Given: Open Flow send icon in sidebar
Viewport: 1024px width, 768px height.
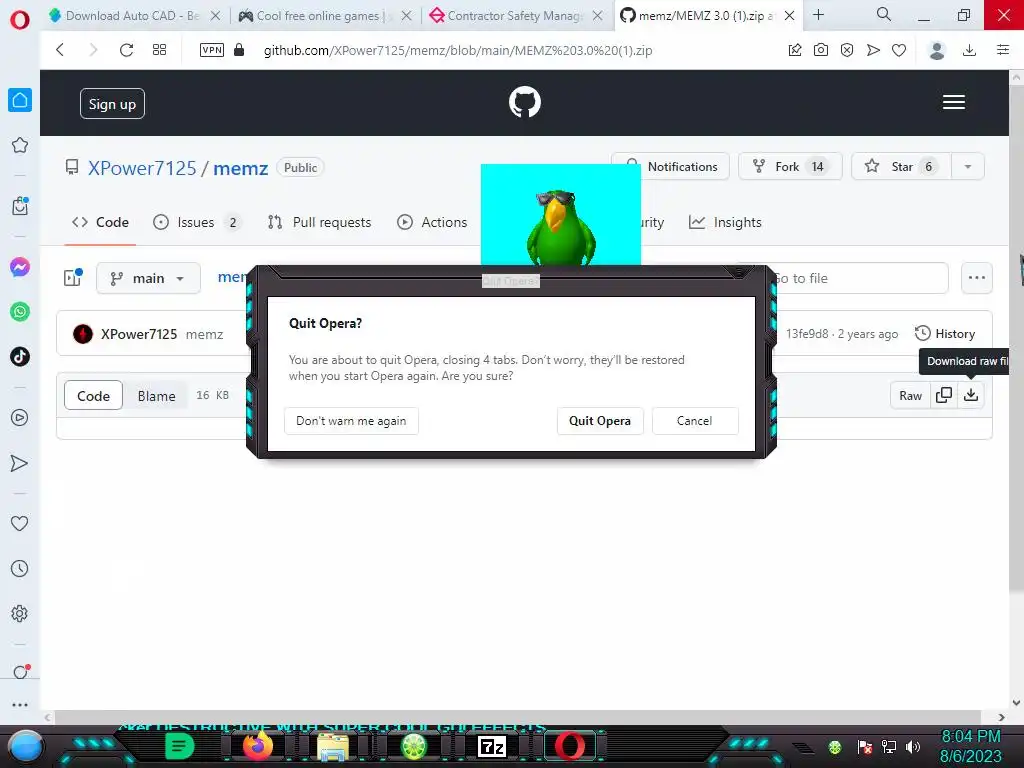Looking at the screenshot, I should click(20, 463).
